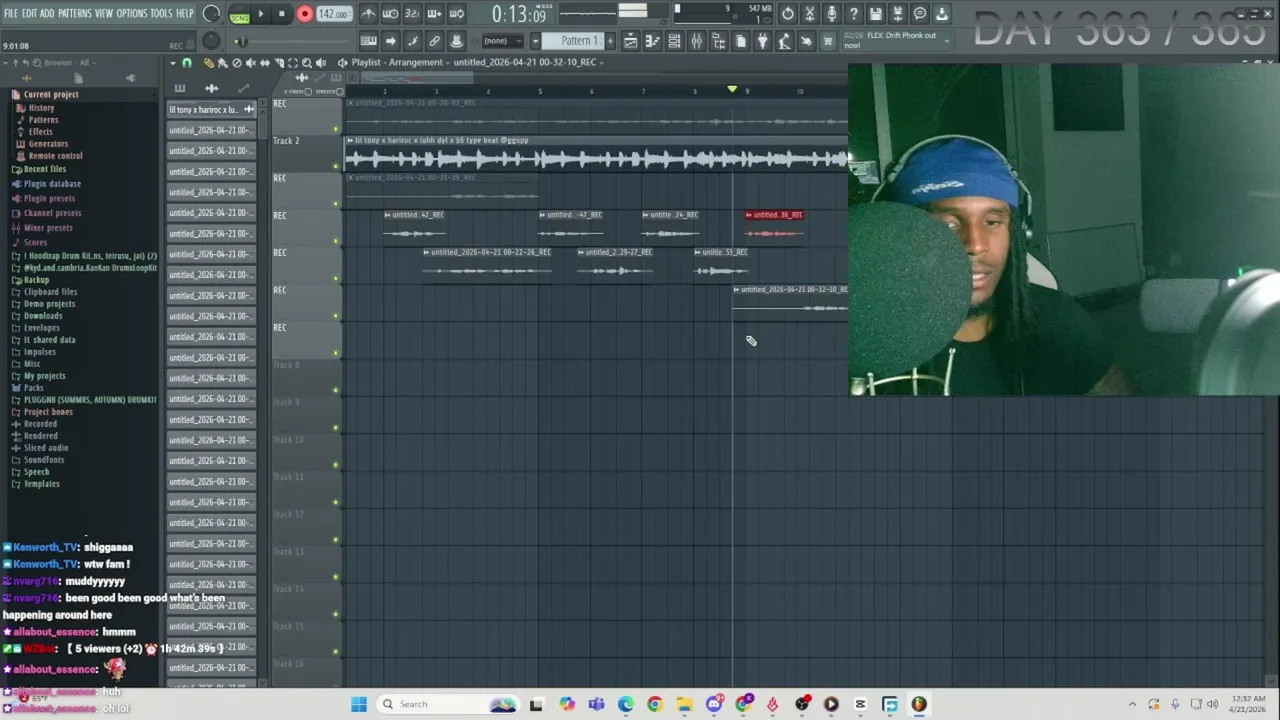Expand the Current project tree item

(x=51, y=95)
